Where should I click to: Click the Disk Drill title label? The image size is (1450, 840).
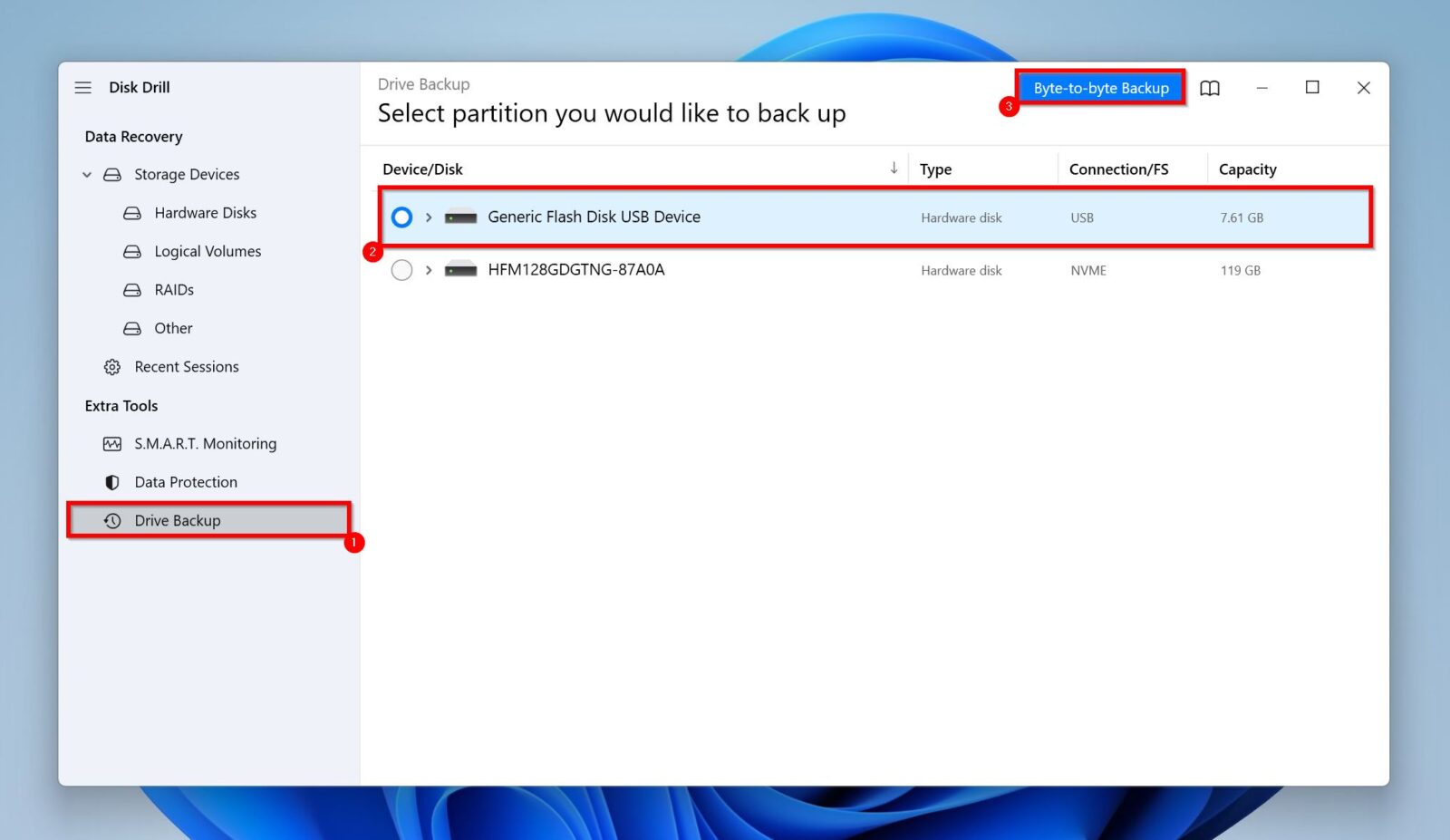tap(140, 87)
